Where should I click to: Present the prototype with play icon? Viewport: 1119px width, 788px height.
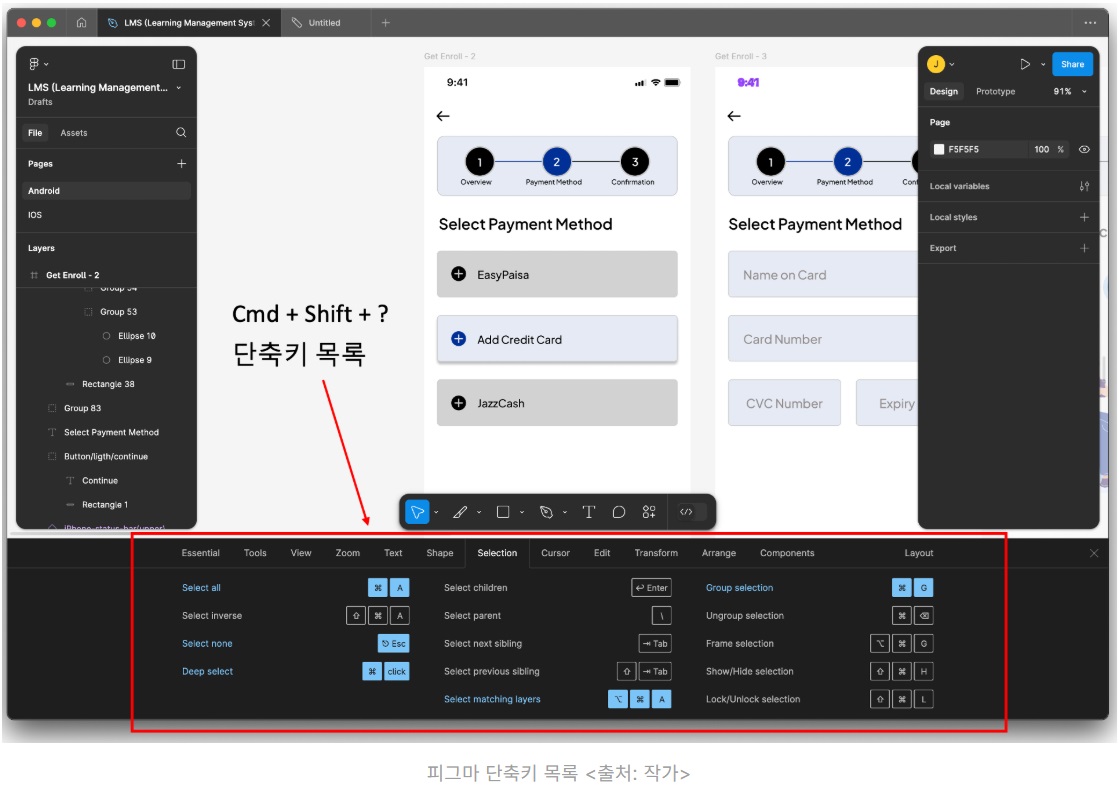1025,64
